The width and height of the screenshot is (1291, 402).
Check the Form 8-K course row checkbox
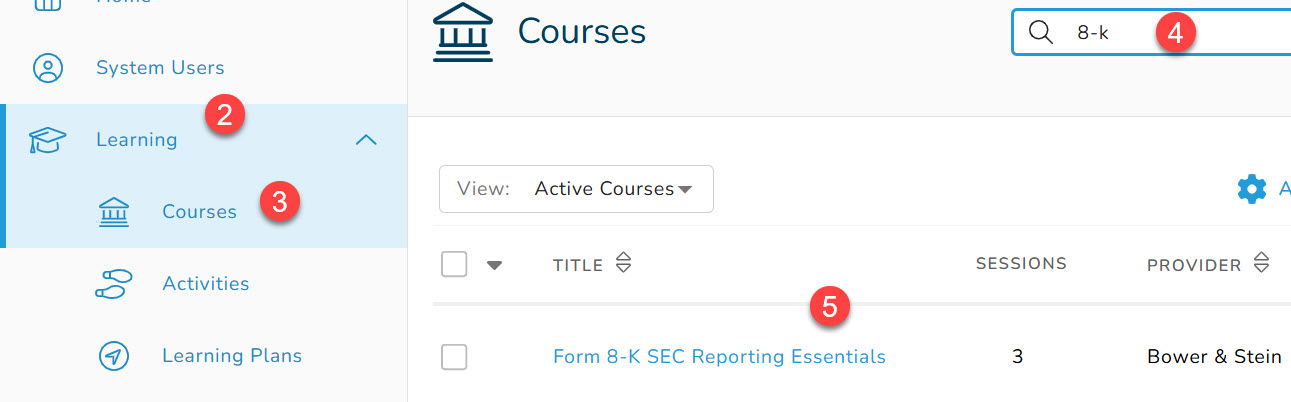[x=454, y=357]
